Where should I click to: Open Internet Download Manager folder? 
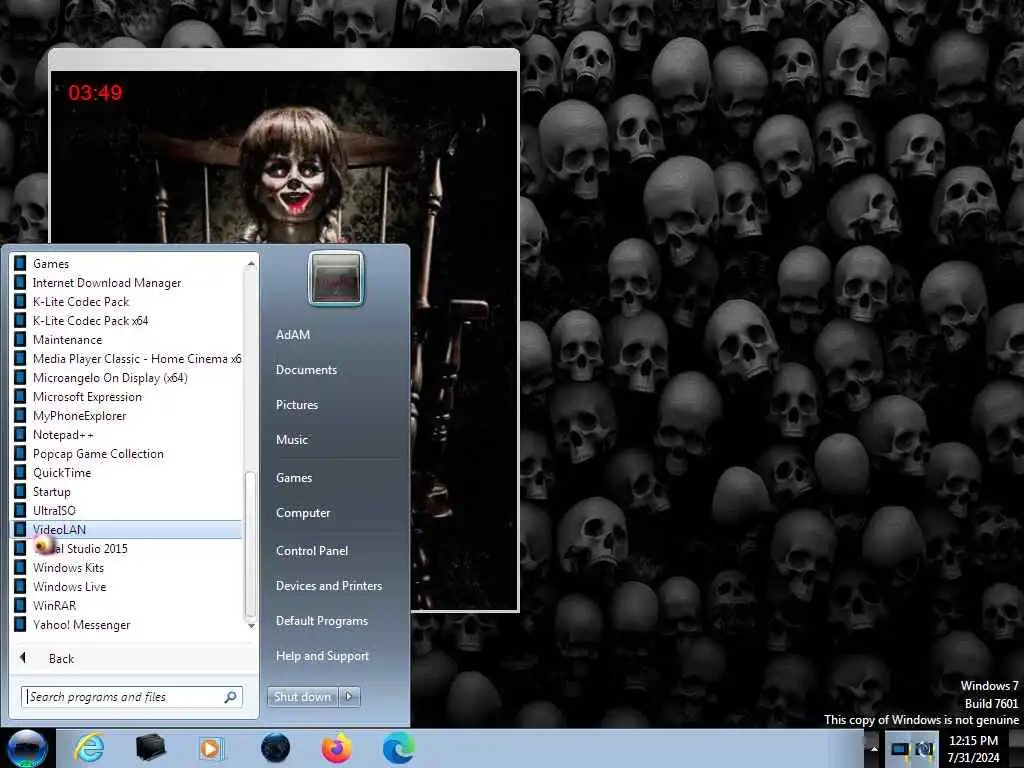click(x=127, y=282)
